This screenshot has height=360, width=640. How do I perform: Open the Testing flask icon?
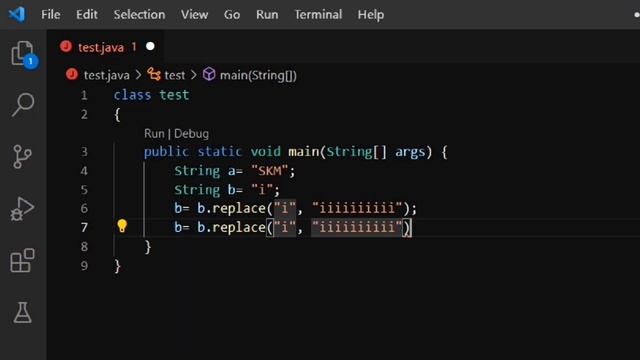(x=22, y=313)
